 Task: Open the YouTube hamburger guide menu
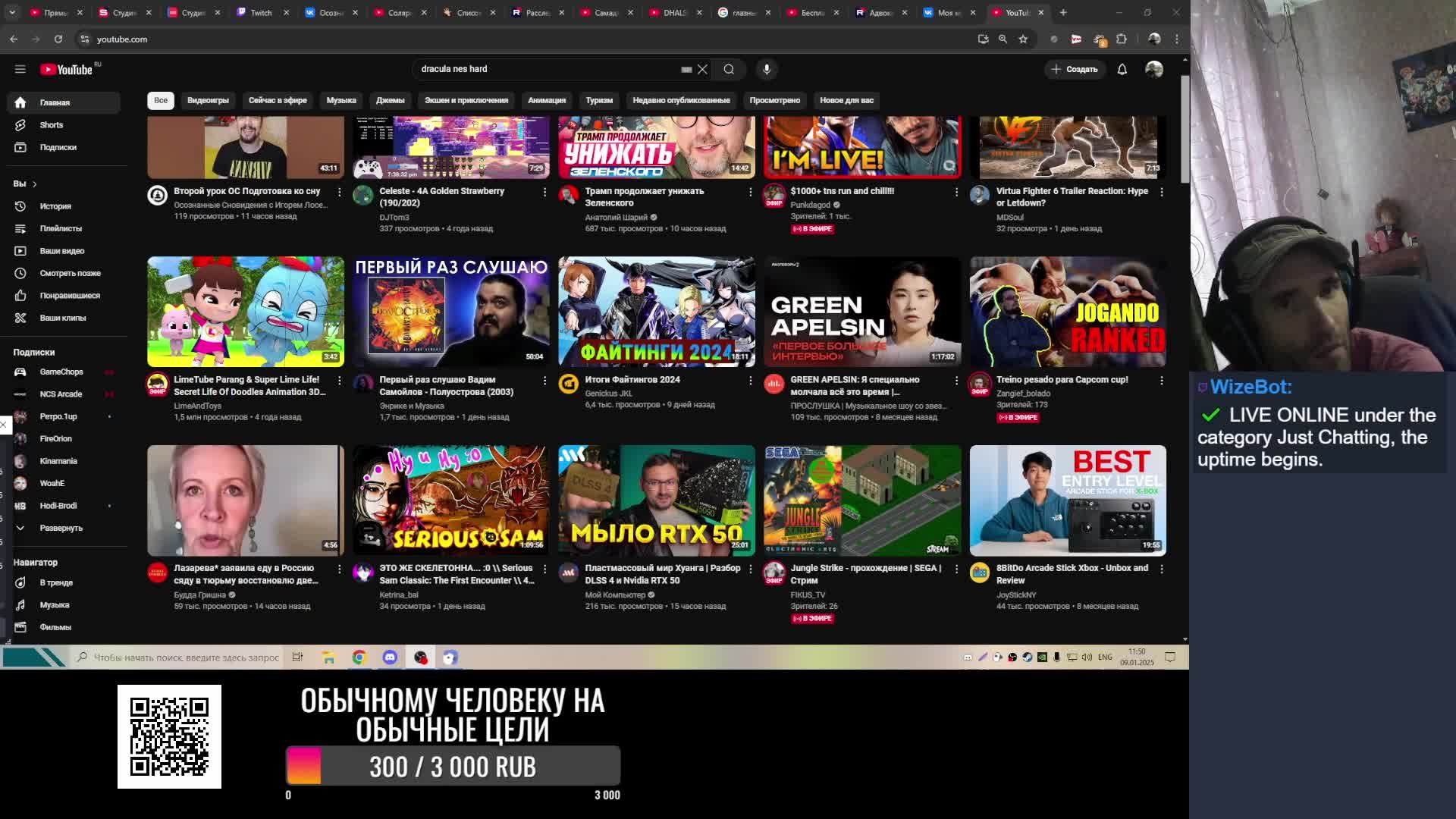point(20,69)
